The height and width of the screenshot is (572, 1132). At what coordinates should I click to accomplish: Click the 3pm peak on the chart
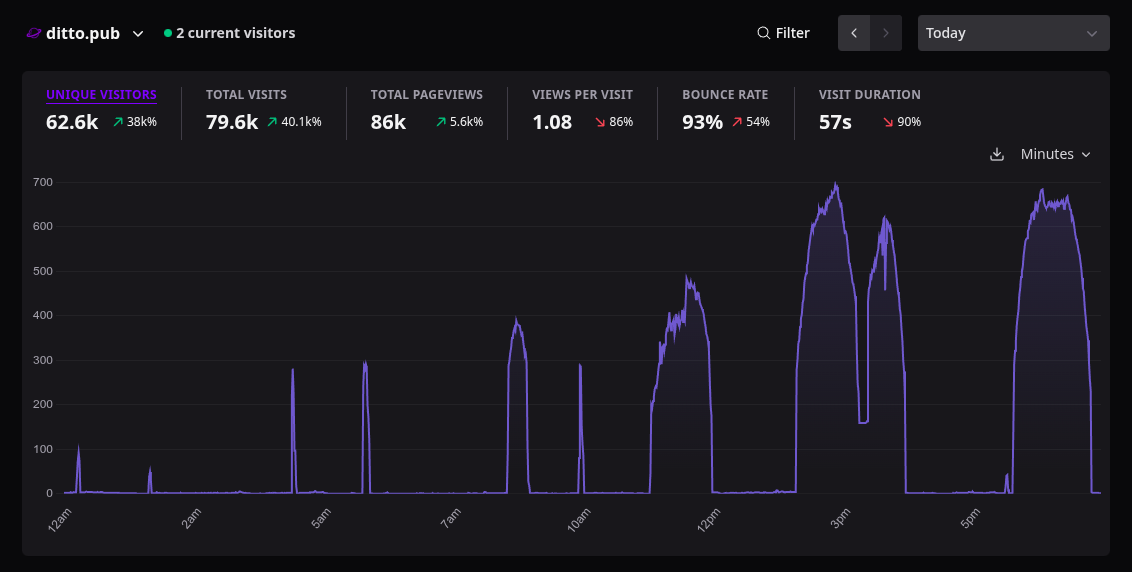point(836,183)
